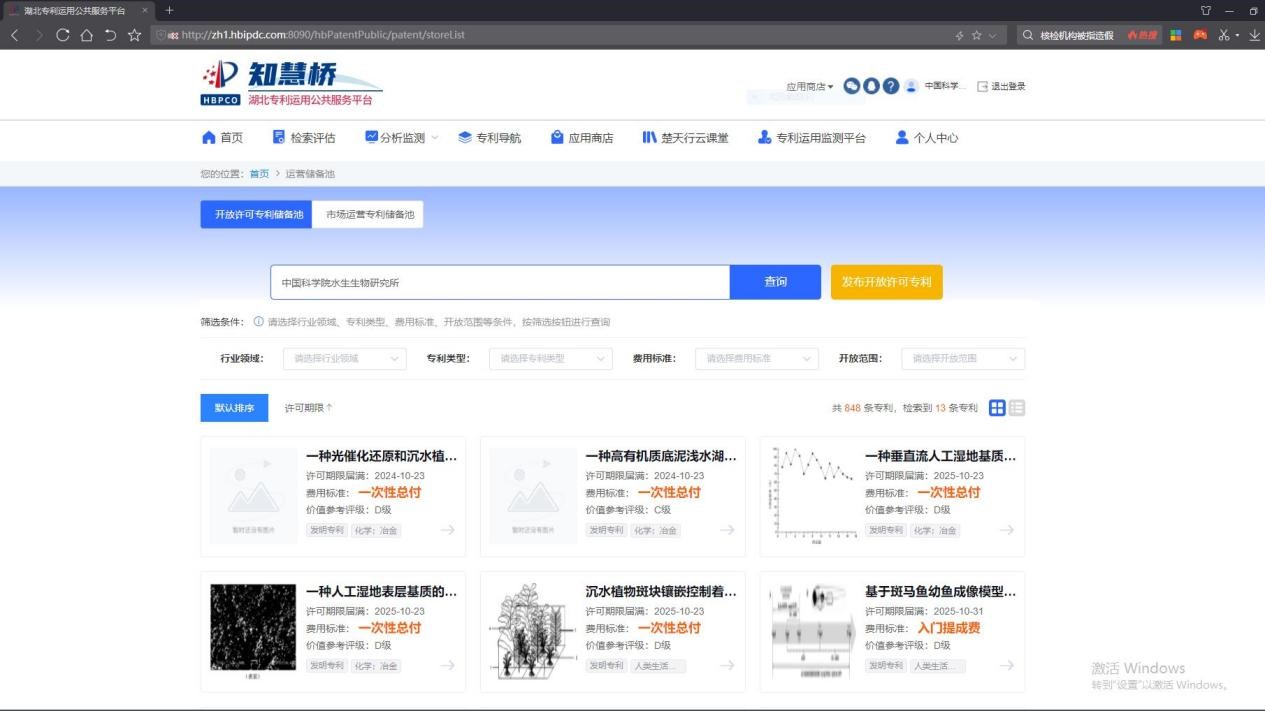Screen dimensions: 1265x711
Task: Click 发布开放许可专利 yellow button
Action: pyautogui.click(x=886, y=282)
